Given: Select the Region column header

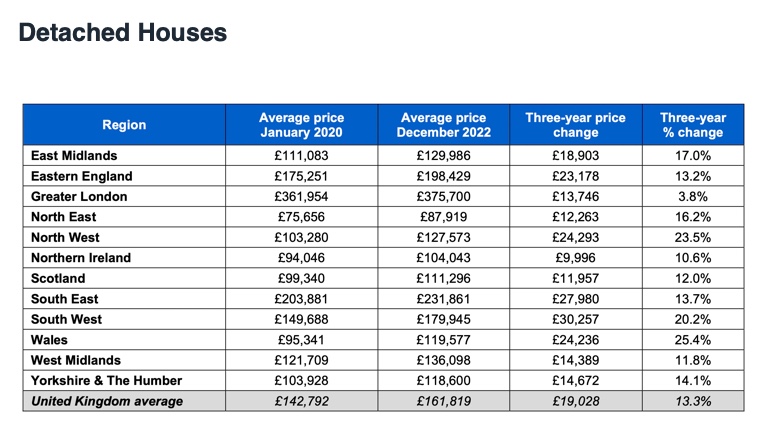Looking at the screenshot, I should coord(124,125).
